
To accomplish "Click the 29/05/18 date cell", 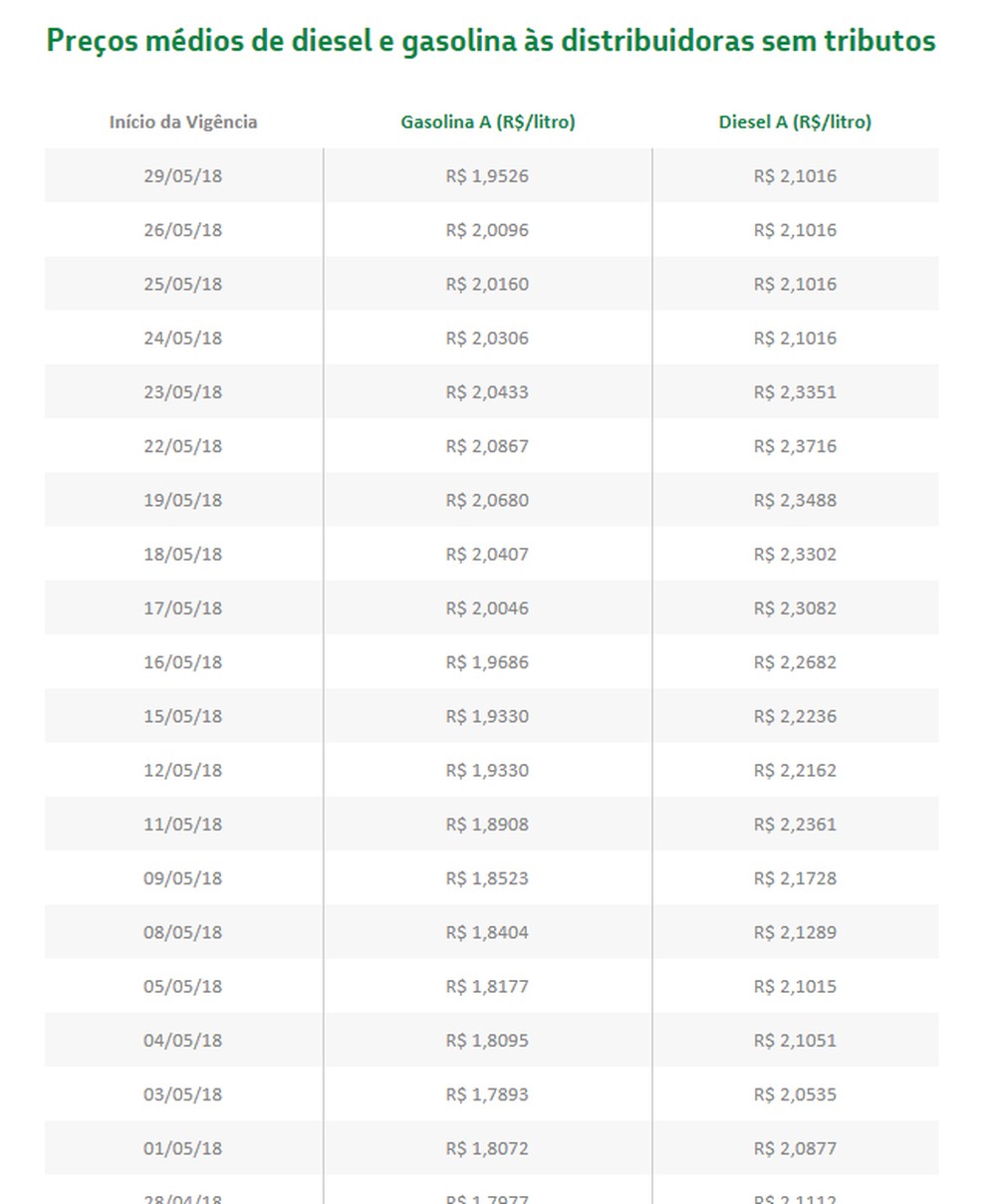I will [x=183, y=176].
